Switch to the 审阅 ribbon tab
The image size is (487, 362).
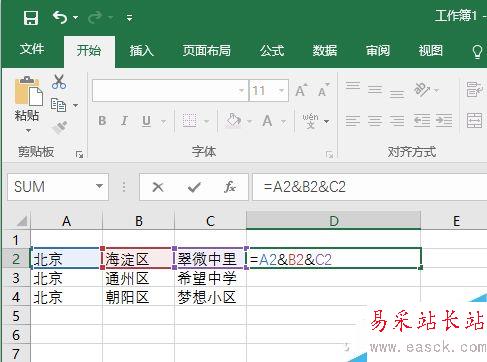pos(378,51)
